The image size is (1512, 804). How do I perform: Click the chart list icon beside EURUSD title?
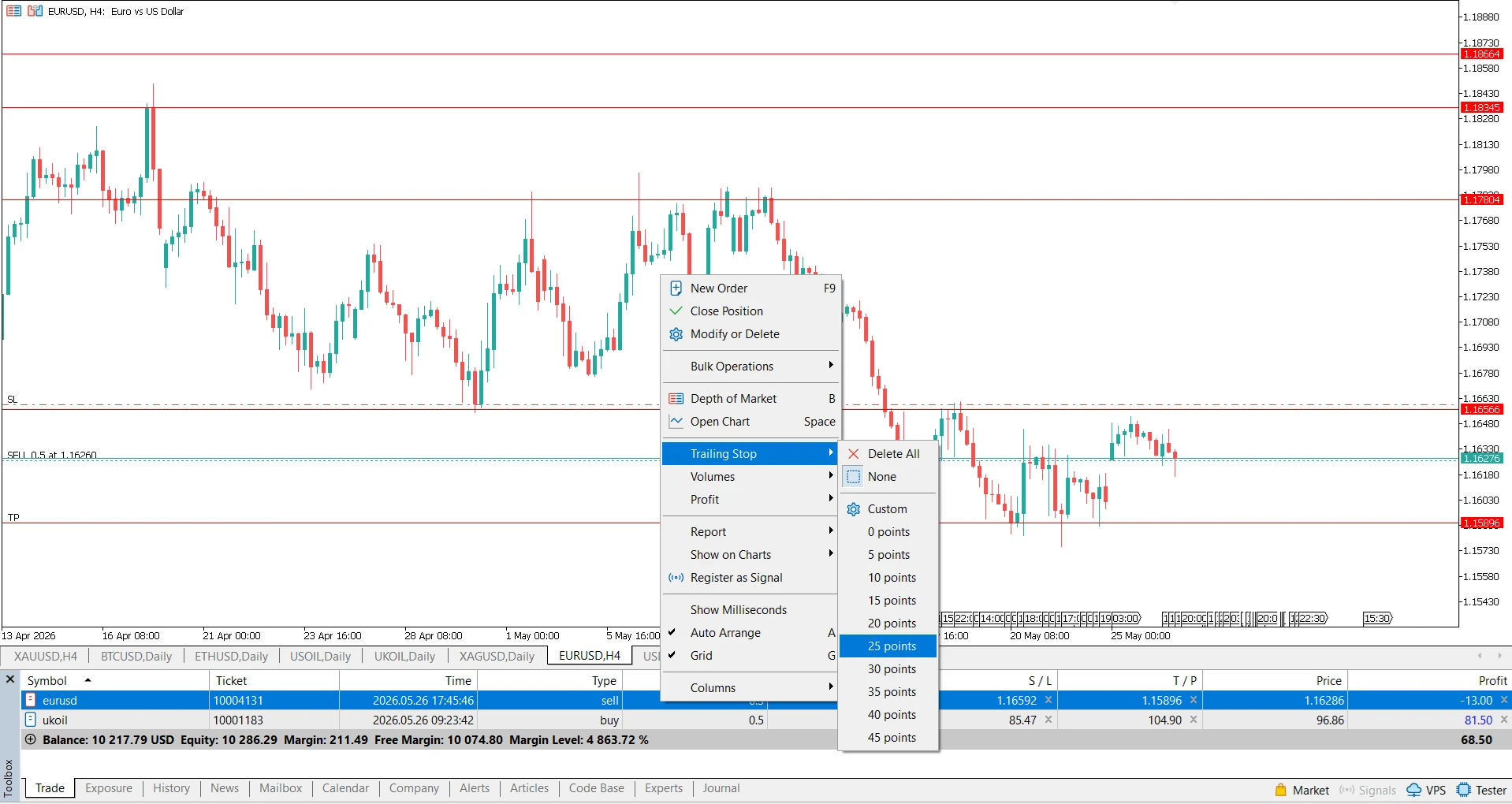click(x=13, y=11)
